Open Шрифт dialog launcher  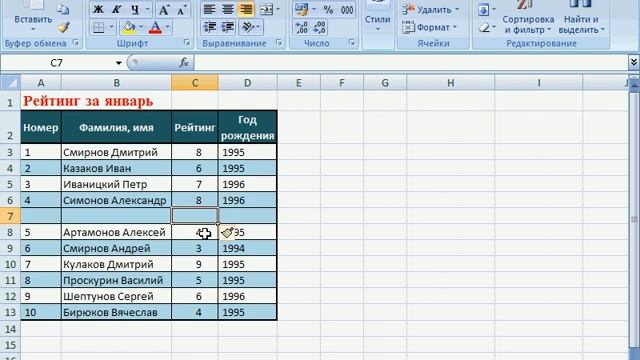(x=187, y=42)
